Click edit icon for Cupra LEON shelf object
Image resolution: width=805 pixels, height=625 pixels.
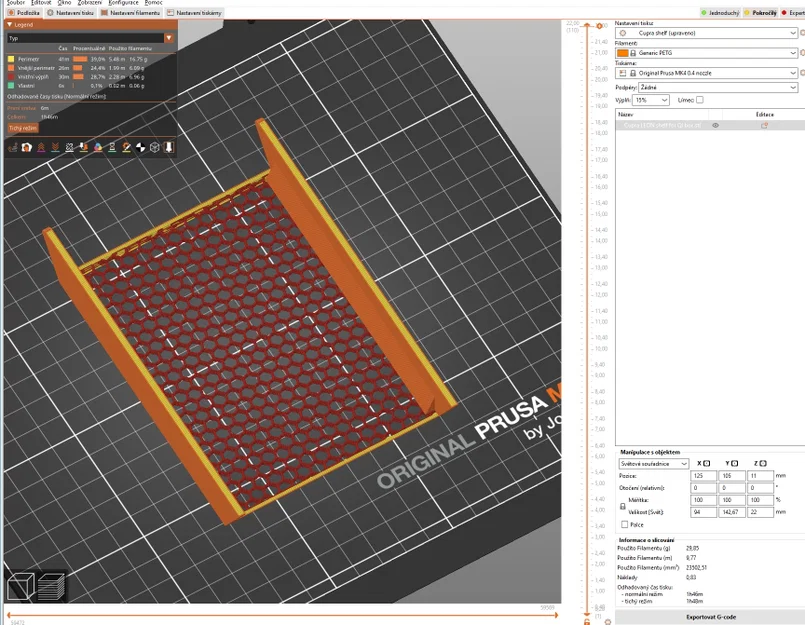click(x=764, y=125)
